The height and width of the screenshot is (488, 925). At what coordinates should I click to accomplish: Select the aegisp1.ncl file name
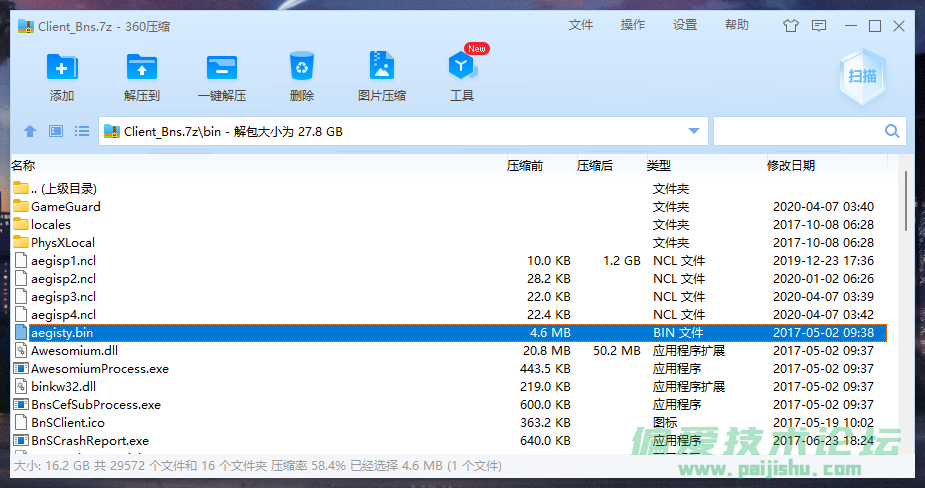pyautogui.click(x=64, y=260)
